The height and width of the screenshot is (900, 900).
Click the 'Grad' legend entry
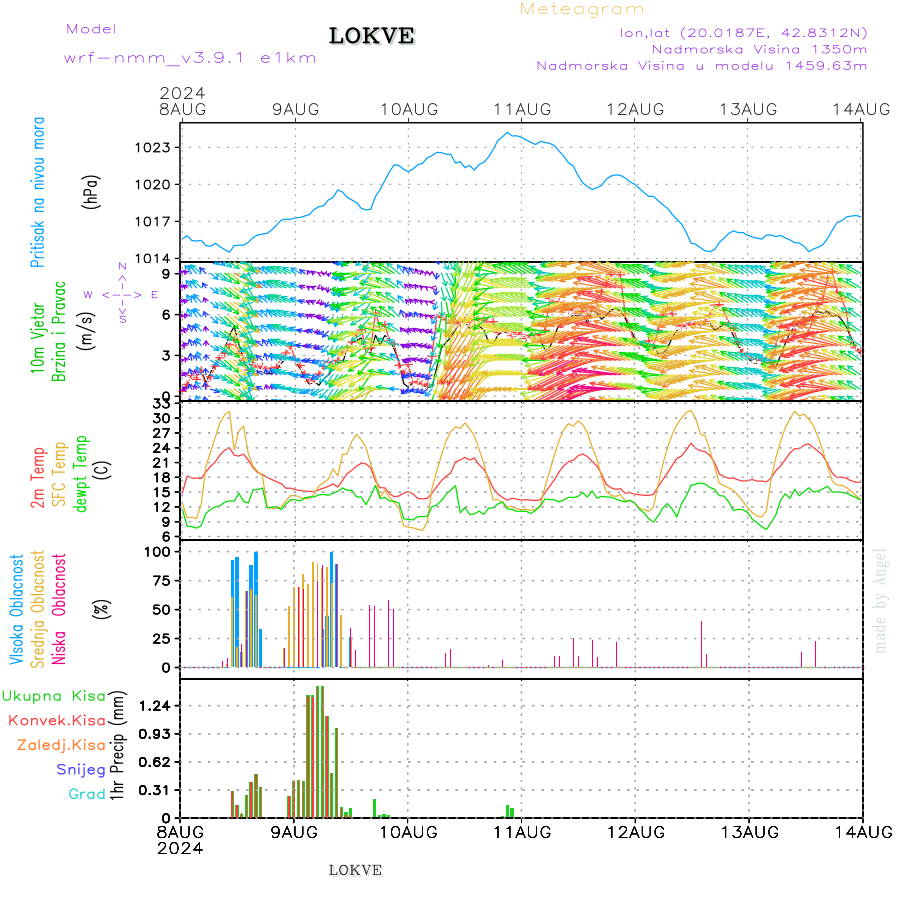click(x=87, y=794)
